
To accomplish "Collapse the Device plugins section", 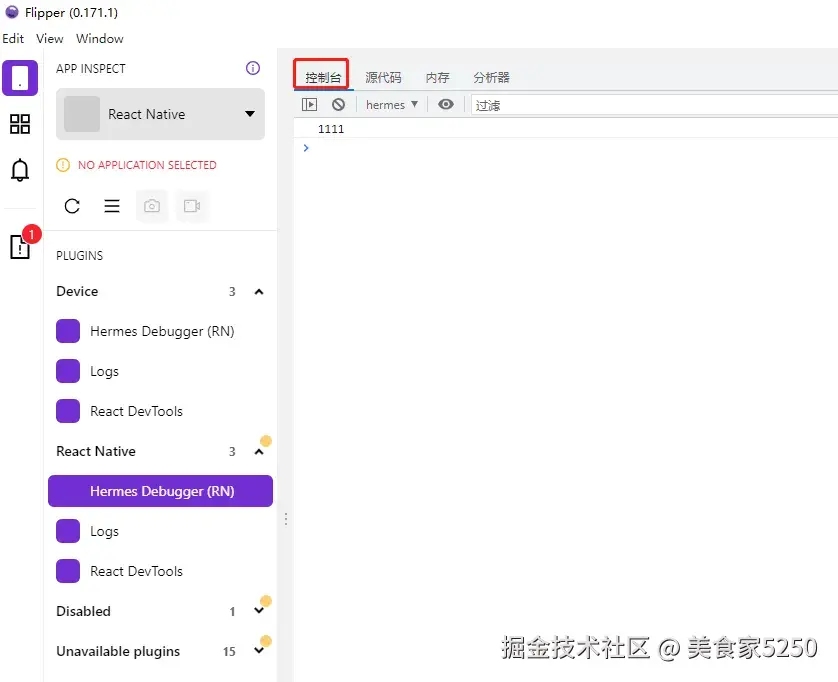I will coord(259,292).
